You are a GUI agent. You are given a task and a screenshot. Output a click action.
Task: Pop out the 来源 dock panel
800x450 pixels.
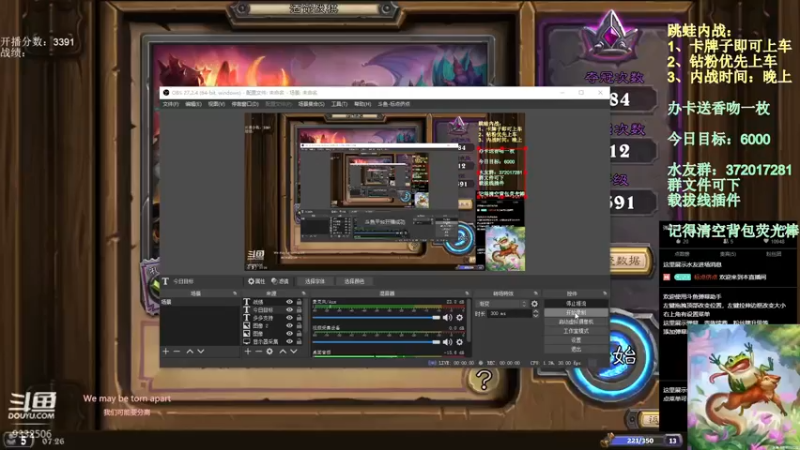[304, 293]
